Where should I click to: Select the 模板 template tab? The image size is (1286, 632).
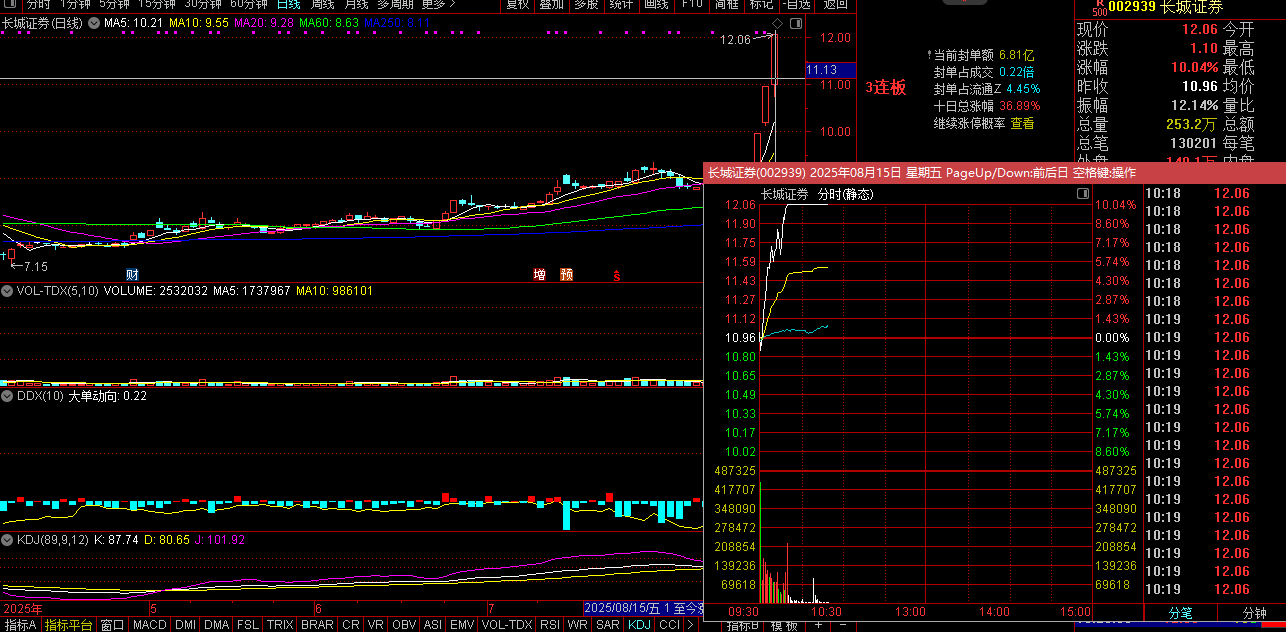pos(785,626)
